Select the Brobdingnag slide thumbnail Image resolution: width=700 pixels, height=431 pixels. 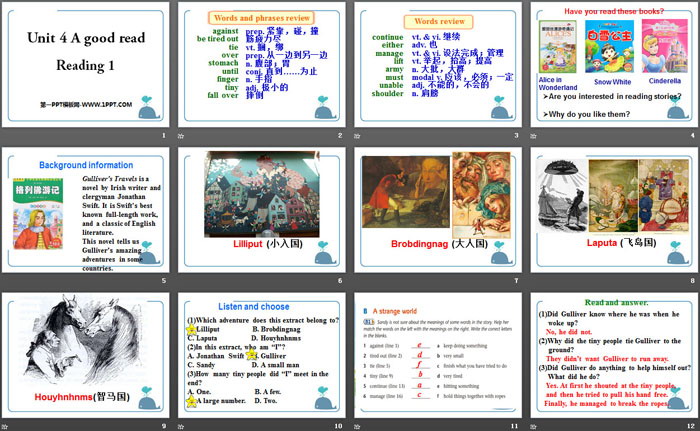(x=438, y=210)
